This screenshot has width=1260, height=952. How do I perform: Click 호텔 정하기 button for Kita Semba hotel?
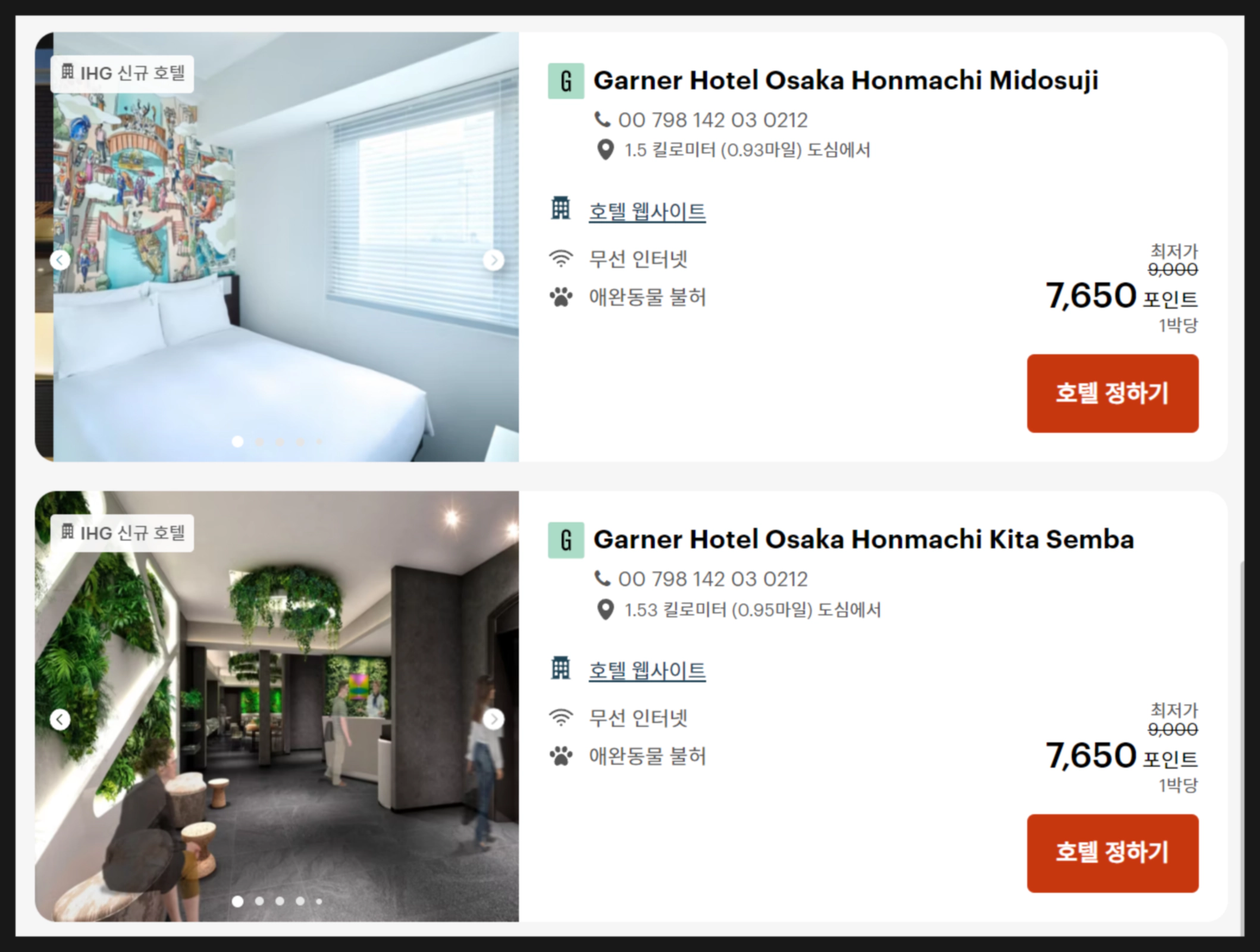[x=1112, y=853]
